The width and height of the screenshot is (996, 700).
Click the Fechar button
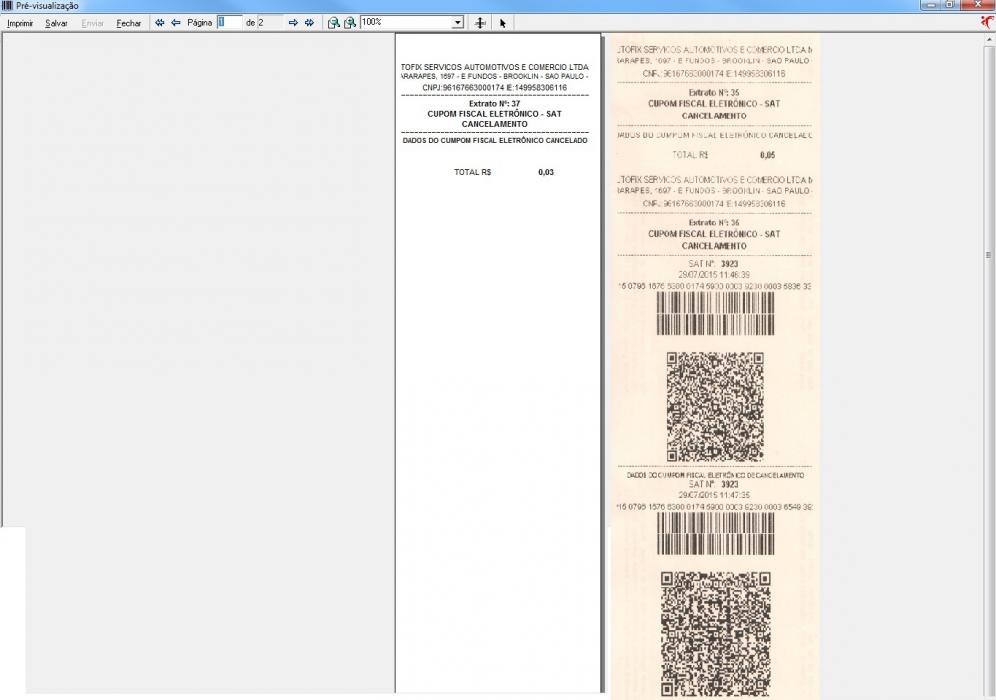pyautogui.click(x=128, y=23)
